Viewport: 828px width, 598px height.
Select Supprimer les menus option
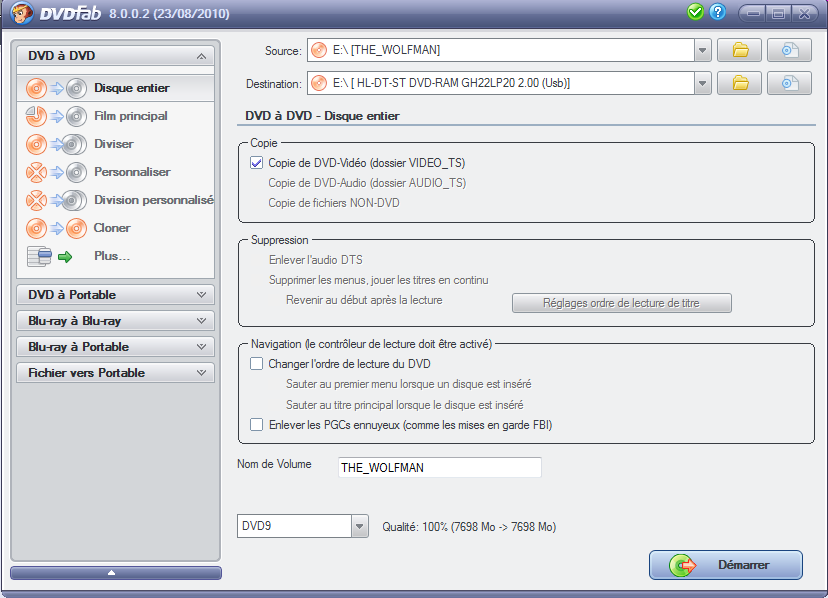379,280
